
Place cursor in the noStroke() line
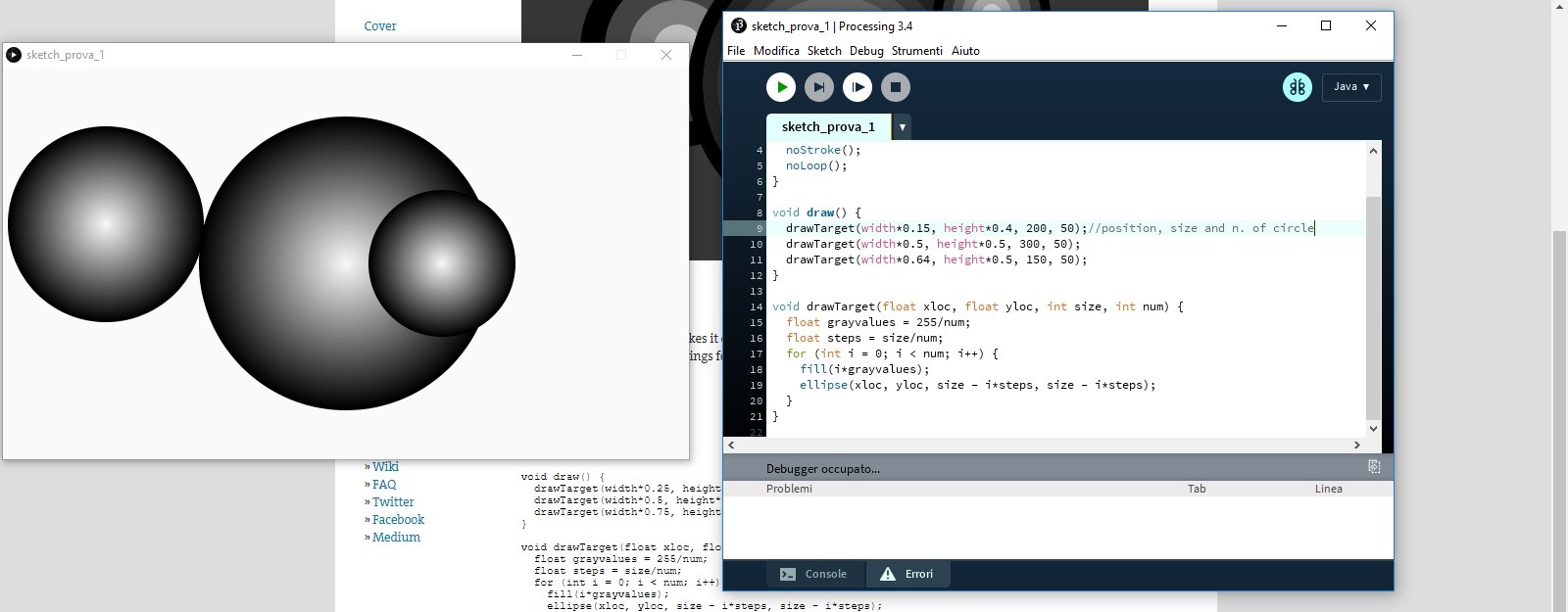point(823,150)
